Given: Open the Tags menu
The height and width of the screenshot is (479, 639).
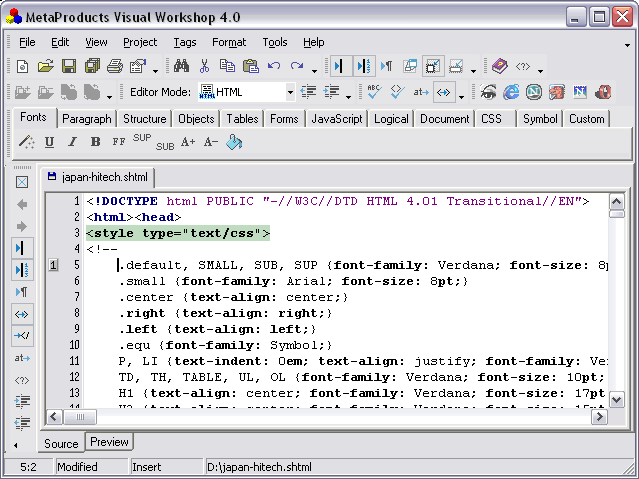Looking at the screenshot, I should click(185, 42).
